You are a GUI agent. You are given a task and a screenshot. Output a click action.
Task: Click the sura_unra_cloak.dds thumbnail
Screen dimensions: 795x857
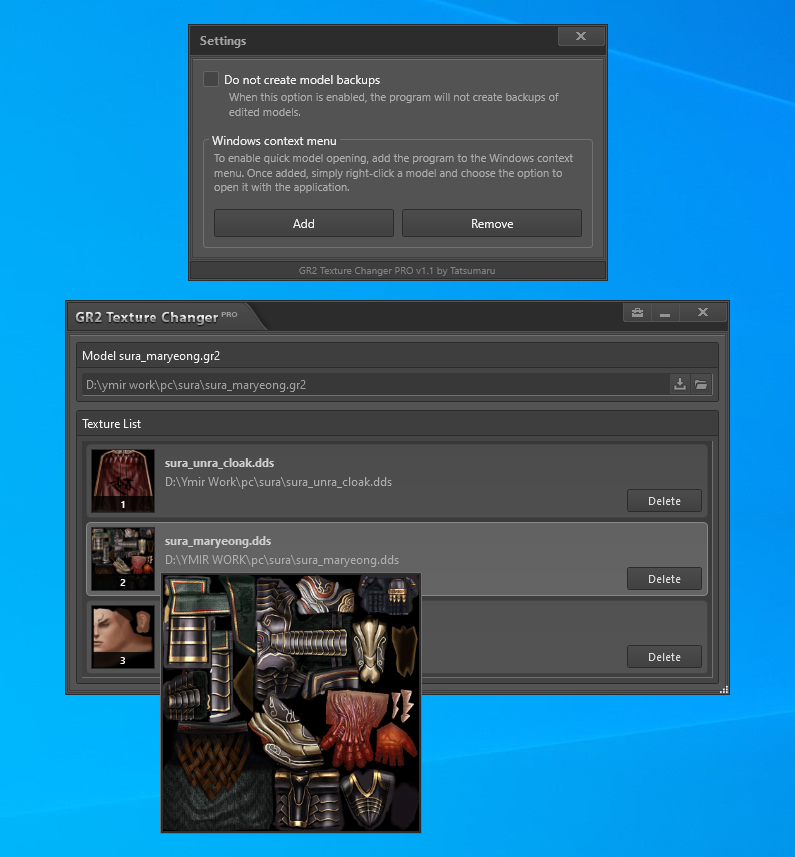123,479
